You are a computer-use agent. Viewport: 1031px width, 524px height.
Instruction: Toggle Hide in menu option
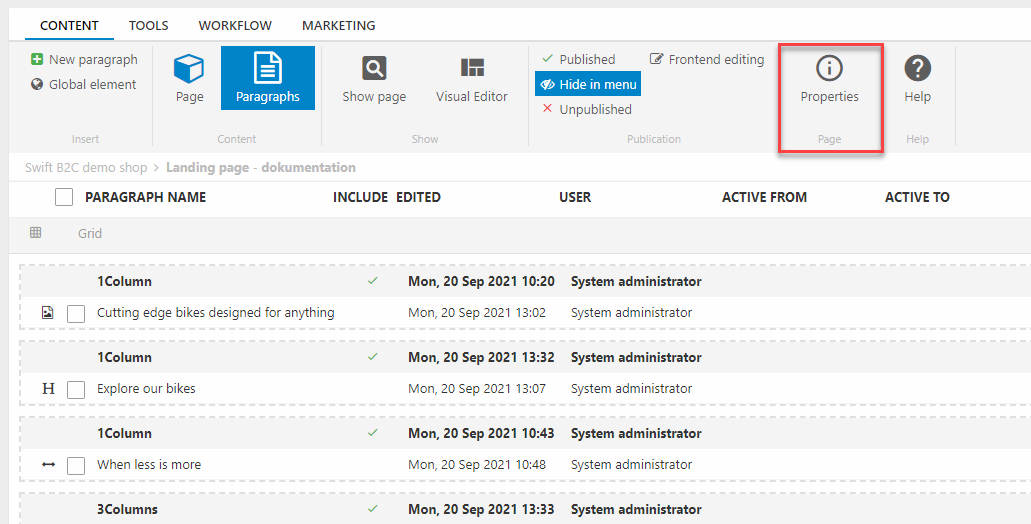pos(588,85)
